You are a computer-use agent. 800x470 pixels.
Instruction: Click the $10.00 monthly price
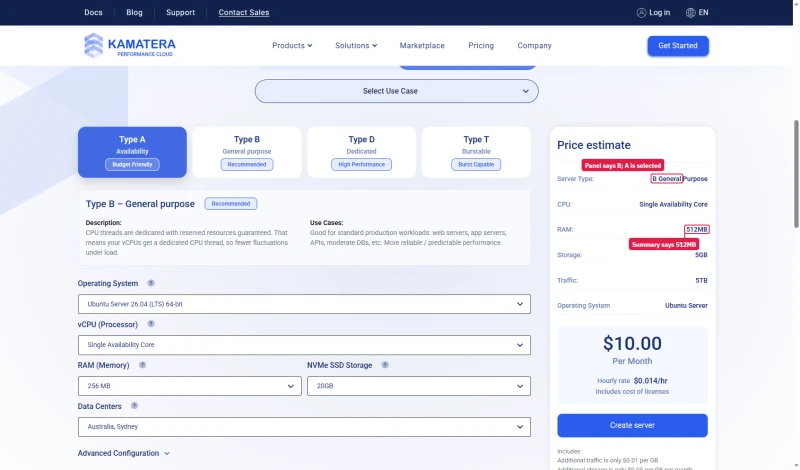pyautogui.click(x=632, y=343)
